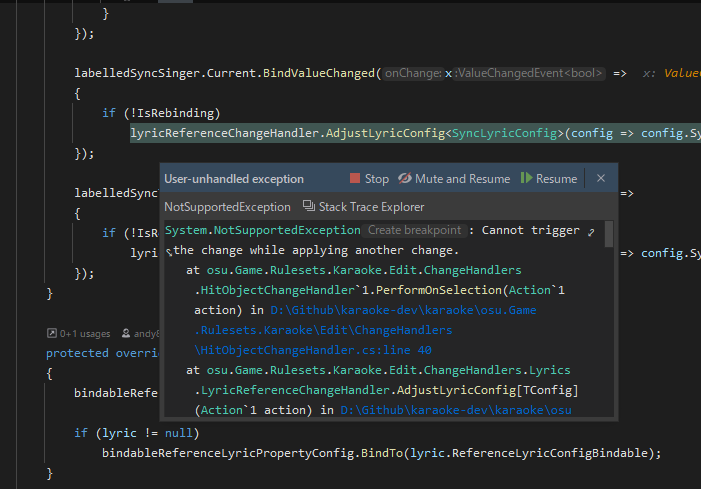This screenshot has width=701, height=489.
Task: Resume execution with the Resume button
Action: point(549,179)
